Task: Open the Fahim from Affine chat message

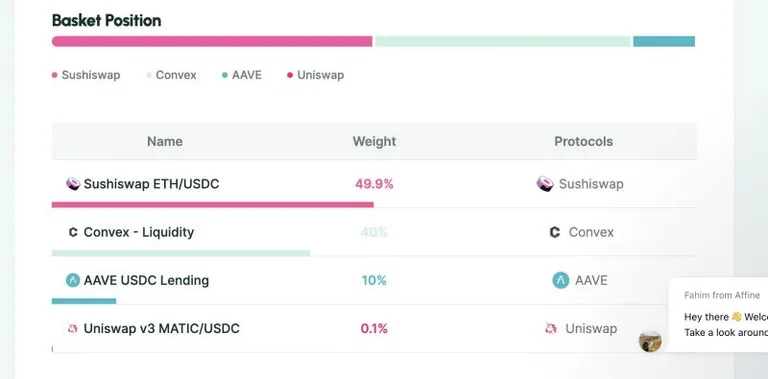Action: coord(718,314)
